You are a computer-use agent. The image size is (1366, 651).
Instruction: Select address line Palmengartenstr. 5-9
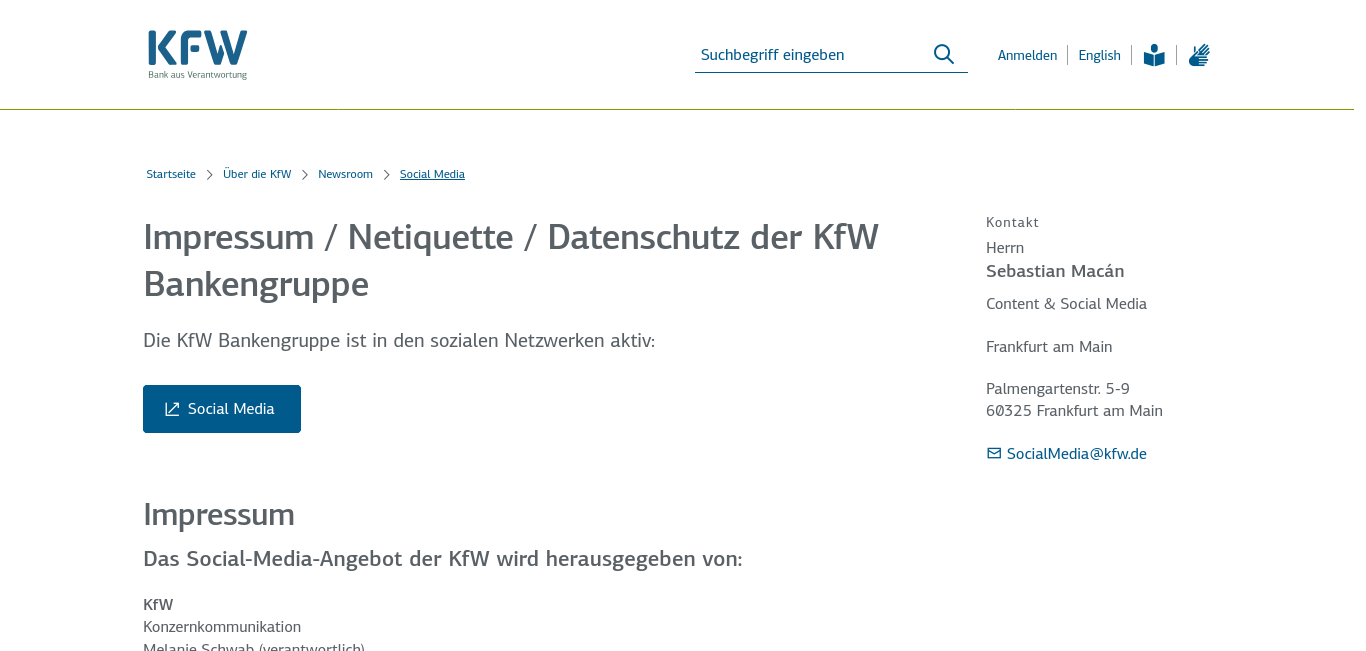1058,388
